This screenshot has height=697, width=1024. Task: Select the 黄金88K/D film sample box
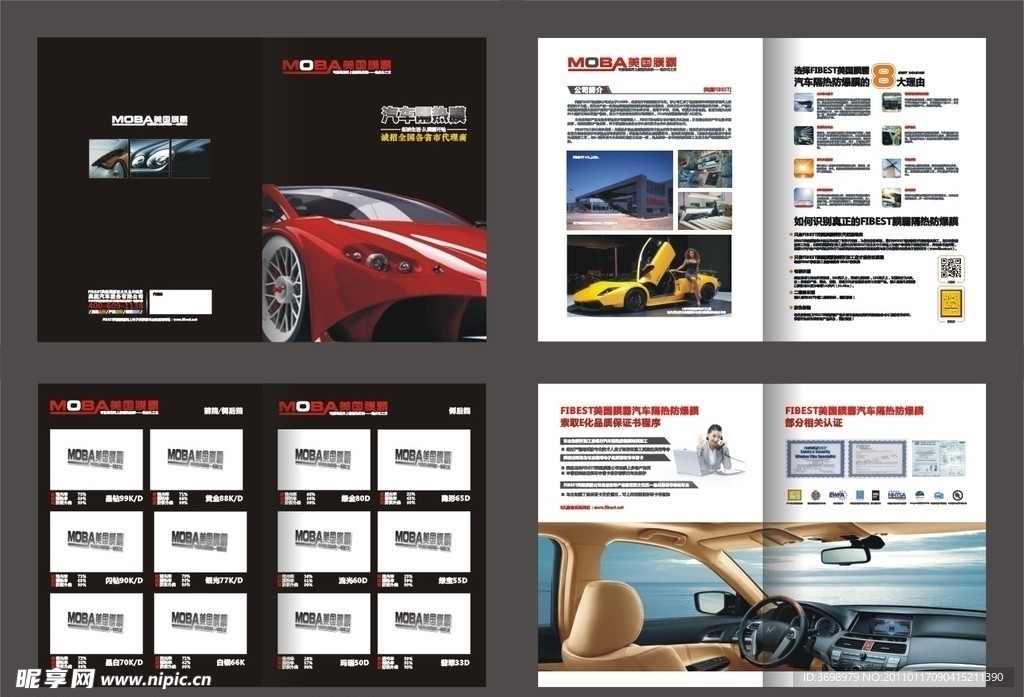(197, 459)
